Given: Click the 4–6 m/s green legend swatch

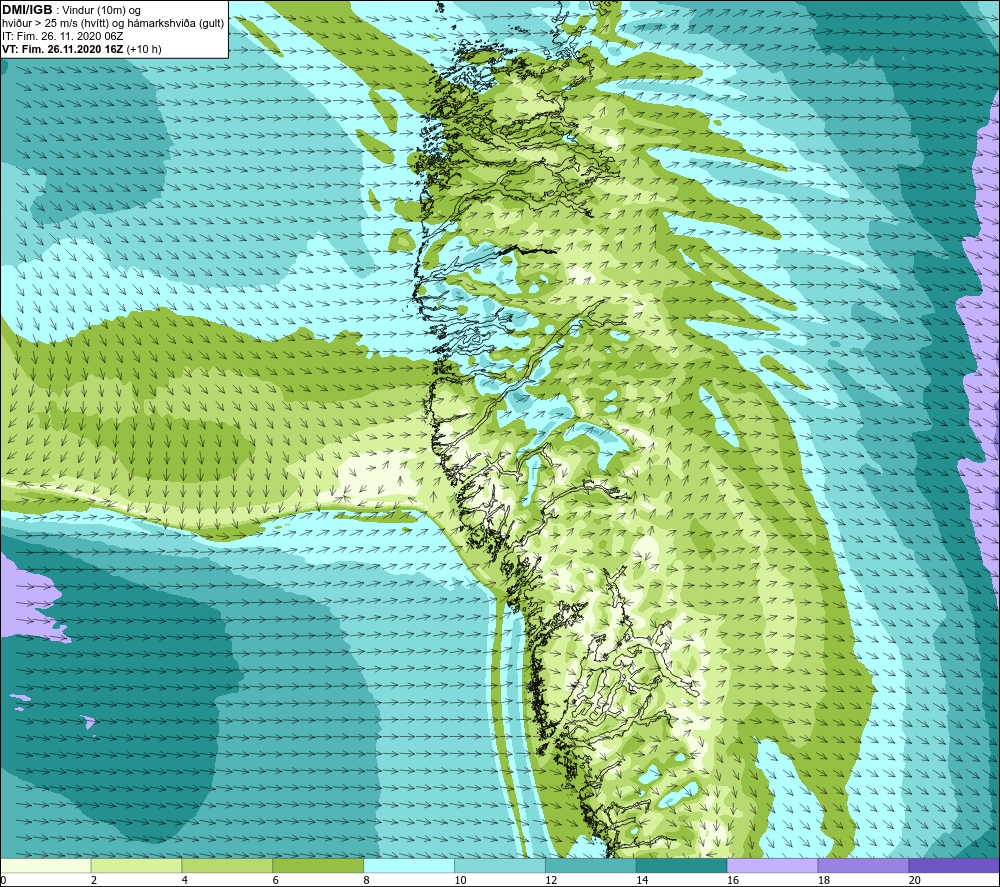Looking at the screenshot, I should 227,865.
